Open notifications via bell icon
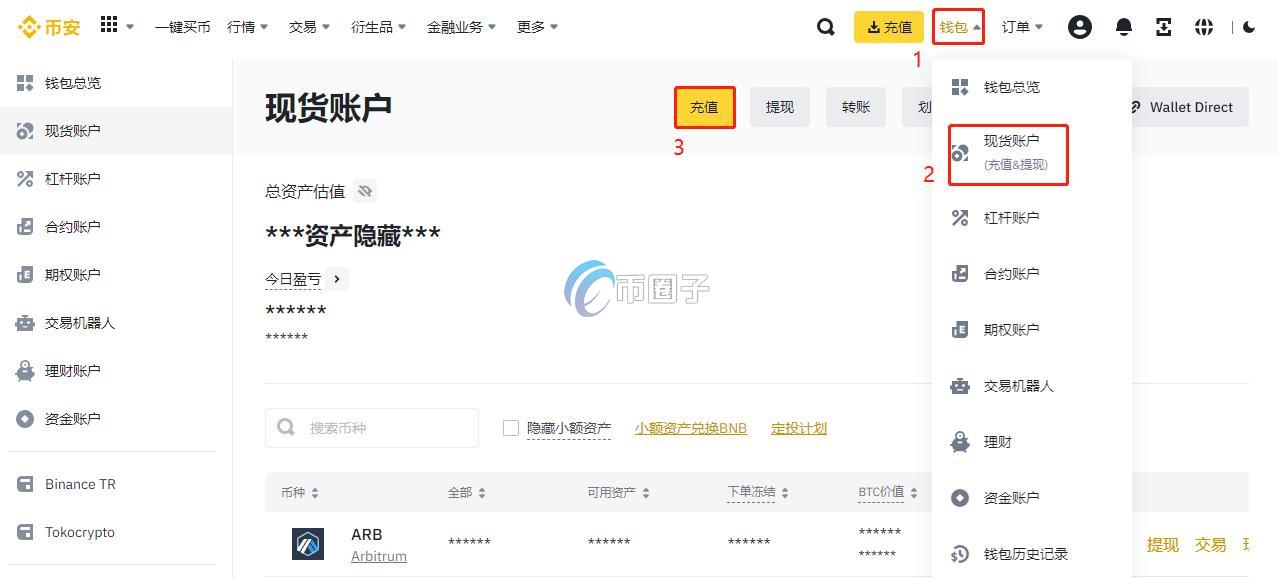 coord(1122,27)
